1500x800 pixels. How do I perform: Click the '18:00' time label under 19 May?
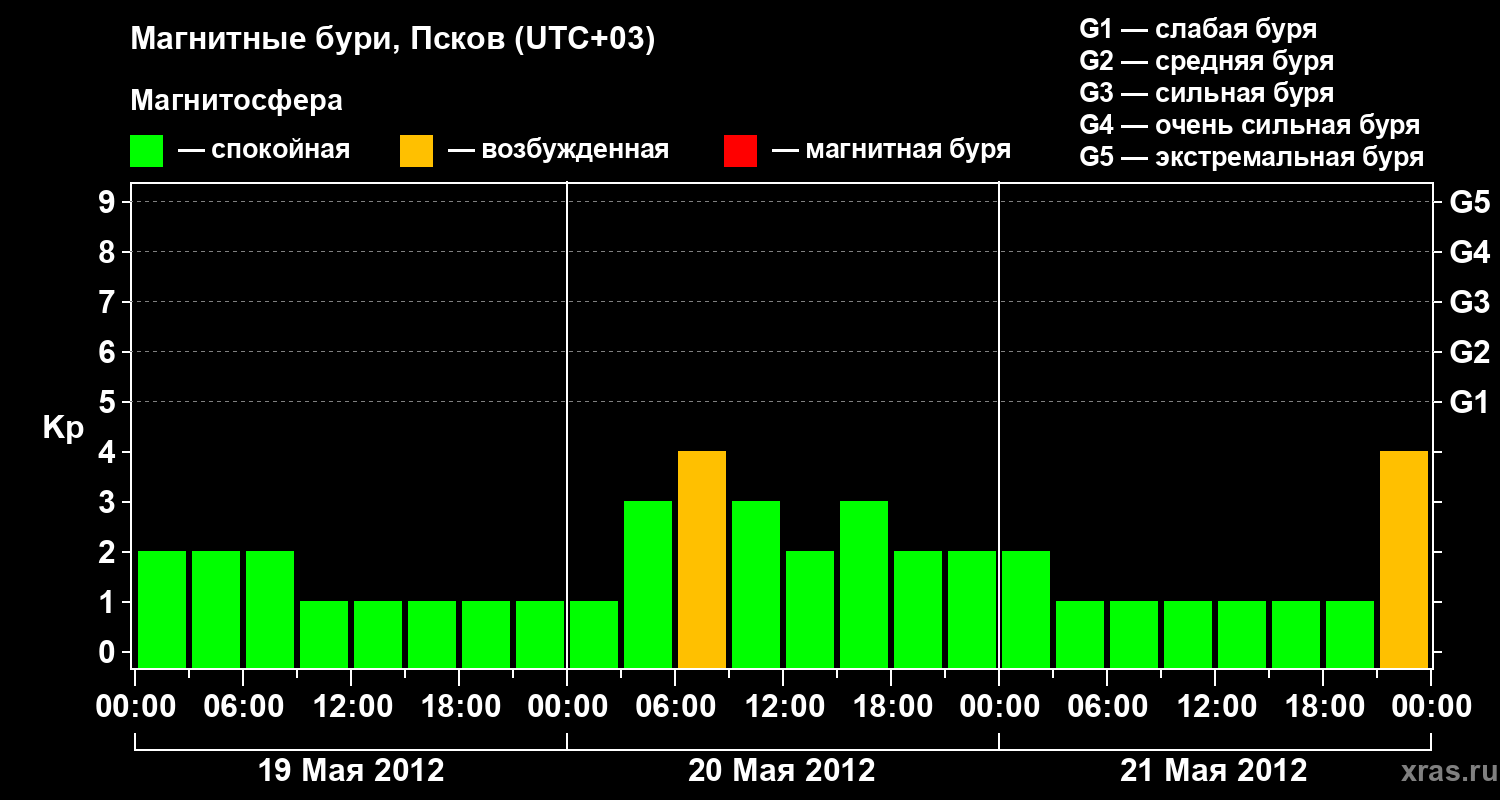click(460, 707)
